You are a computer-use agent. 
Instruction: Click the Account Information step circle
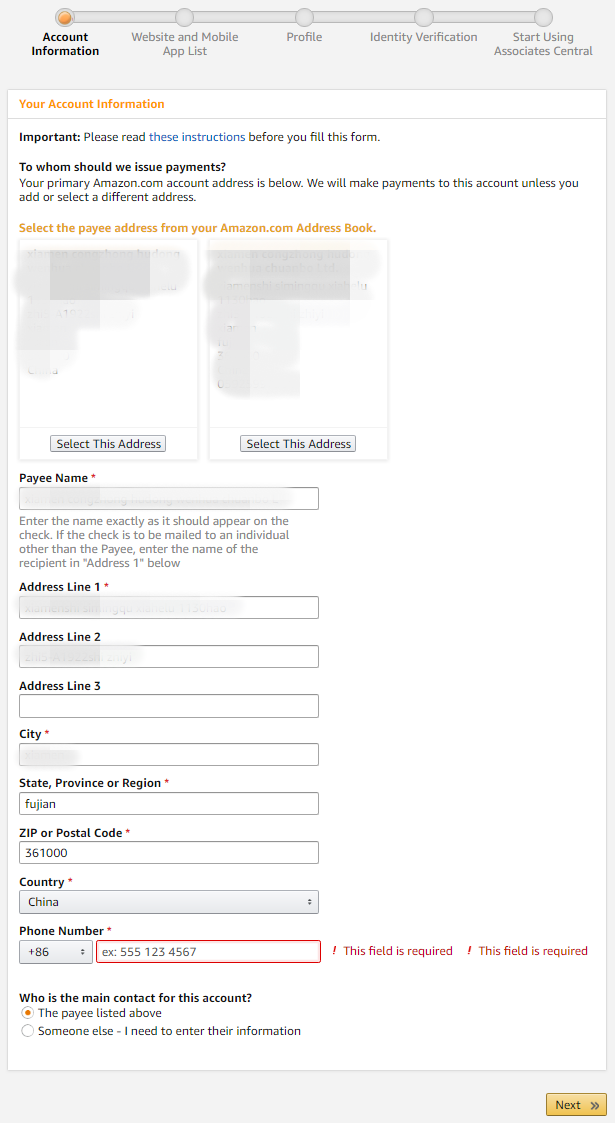[64, 17]
